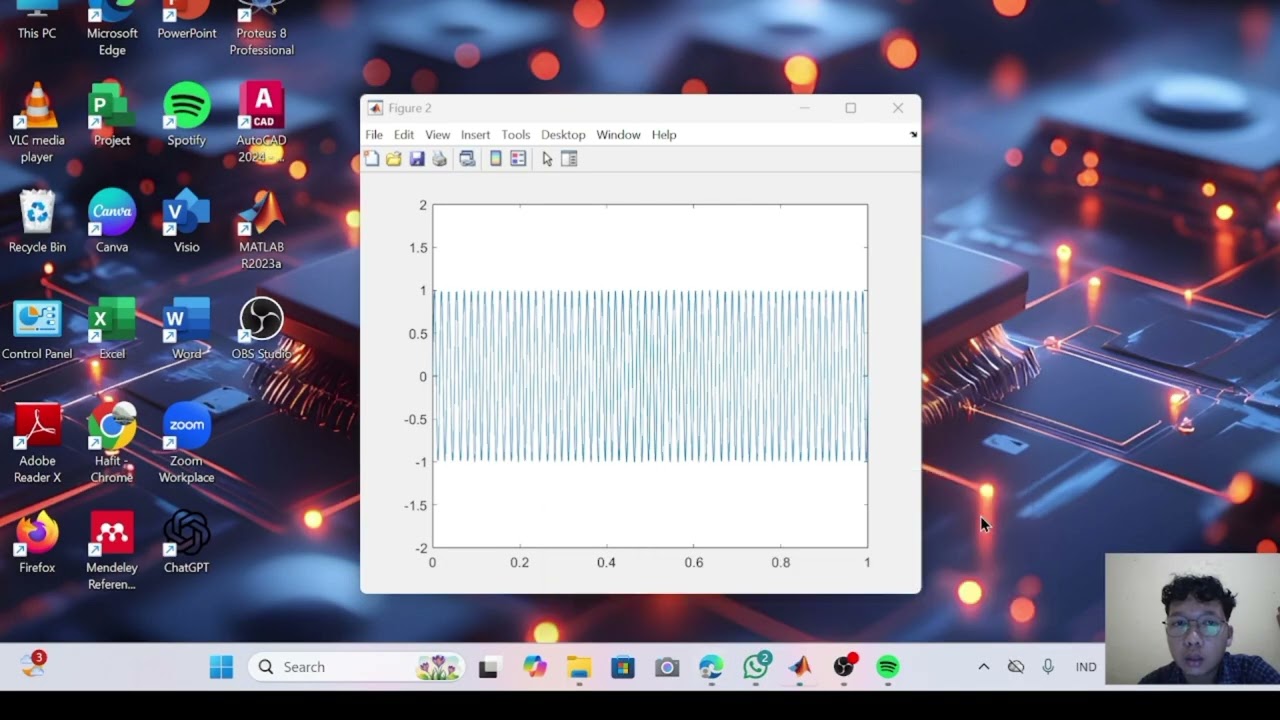Open File Explorer from the taskbar
The width and height of the screenshot is (1280, 720).
click(x=579, y=667)
